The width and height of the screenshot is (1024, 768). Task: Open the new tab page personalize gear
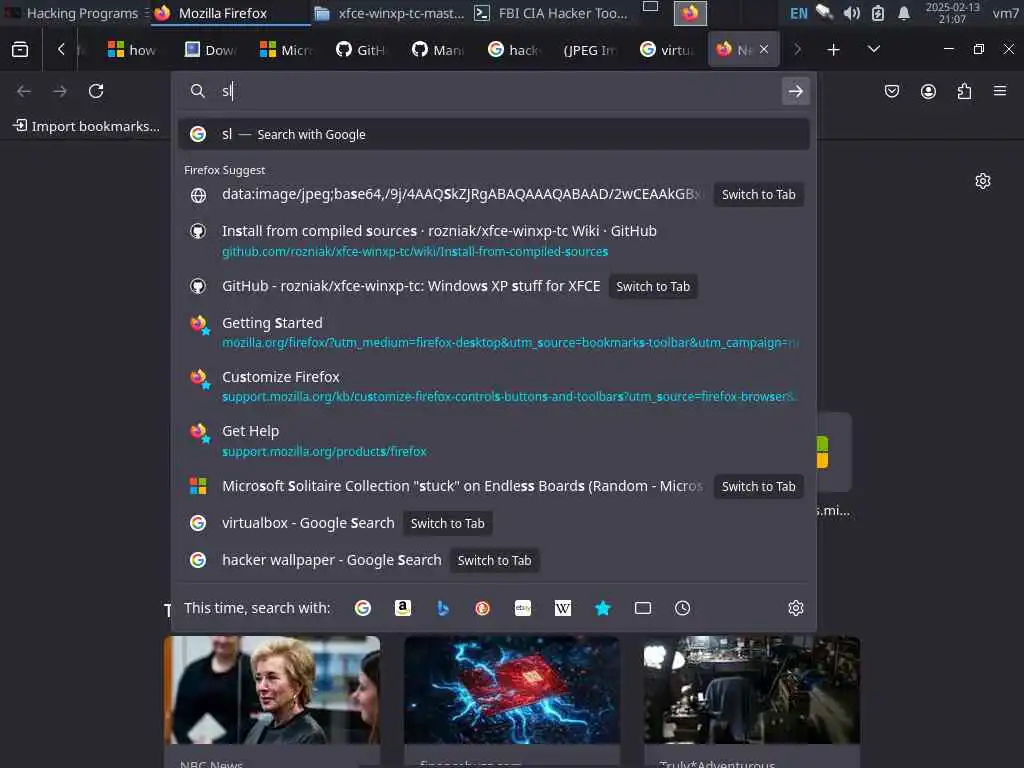coord(983,181)
